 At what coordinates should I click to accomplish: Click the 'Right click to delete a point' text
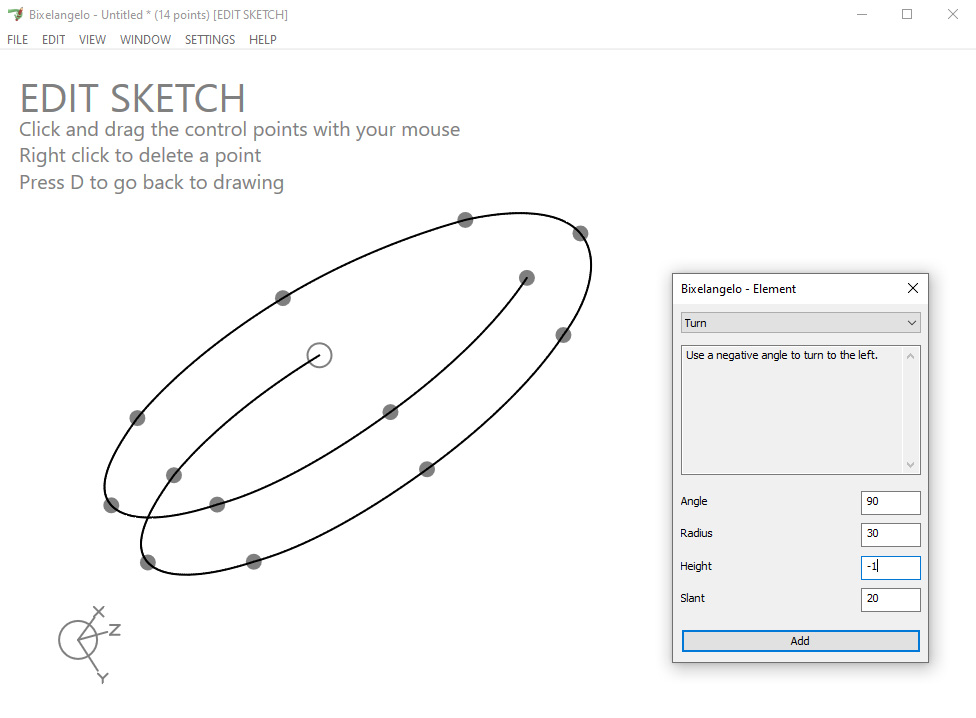coord(140,156)
